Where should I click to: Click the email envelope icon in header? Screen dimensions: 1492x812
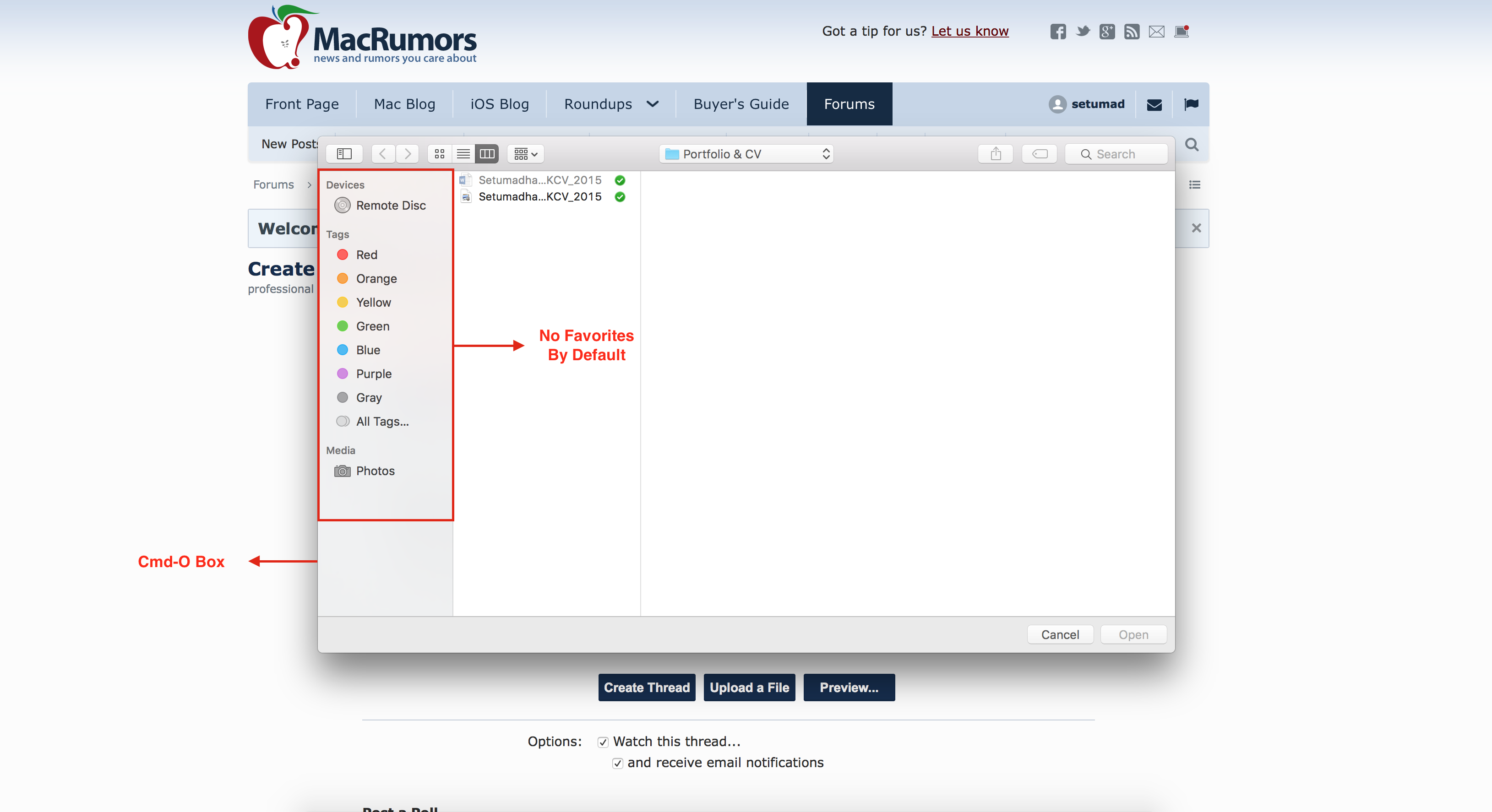tap(1157, 31)
